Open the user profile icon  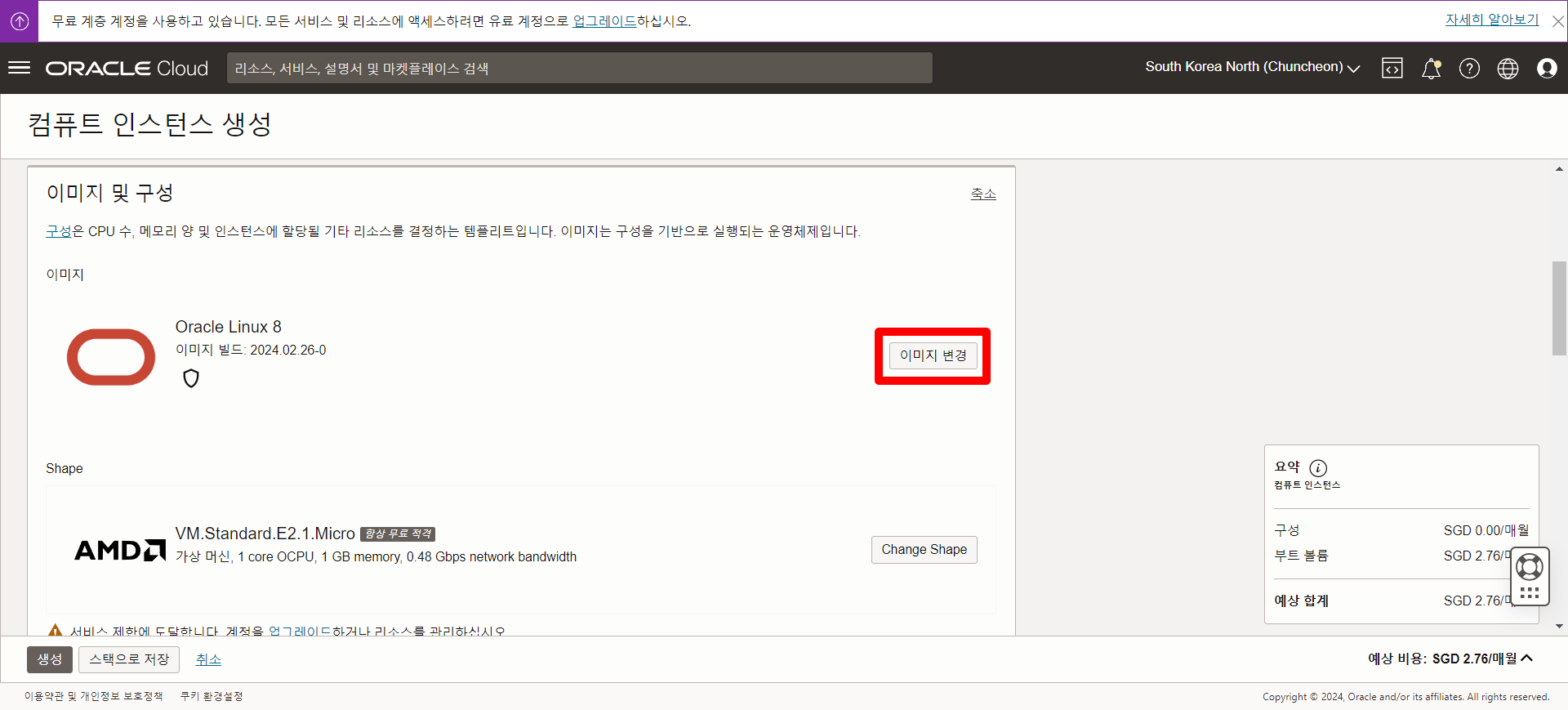tap(1547, 69)
